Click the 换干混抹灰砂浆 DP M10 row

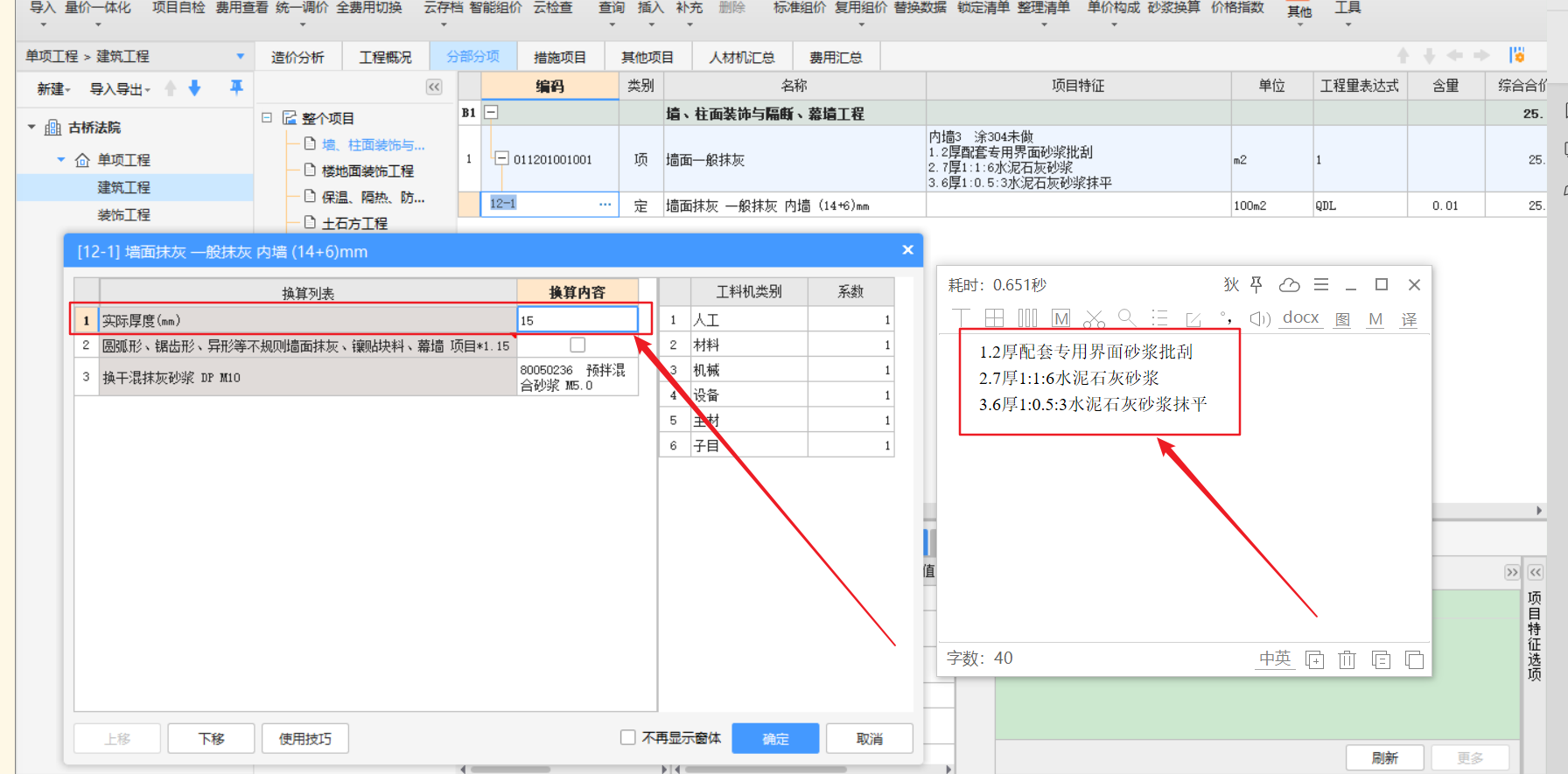point(356,377)
